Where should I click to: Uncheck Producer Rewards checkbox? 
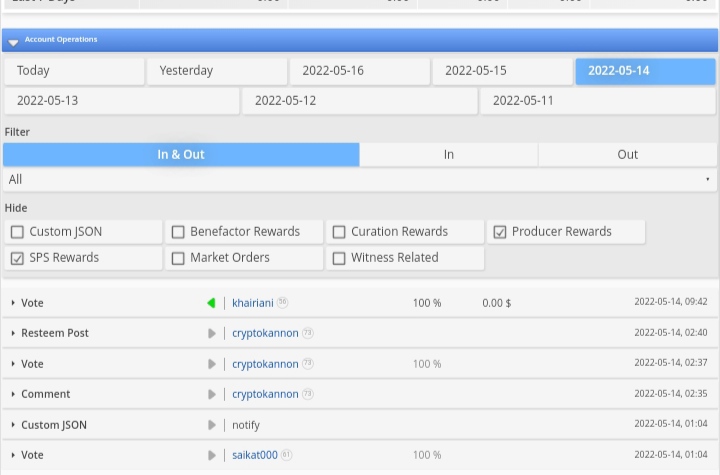coord(500,232)
